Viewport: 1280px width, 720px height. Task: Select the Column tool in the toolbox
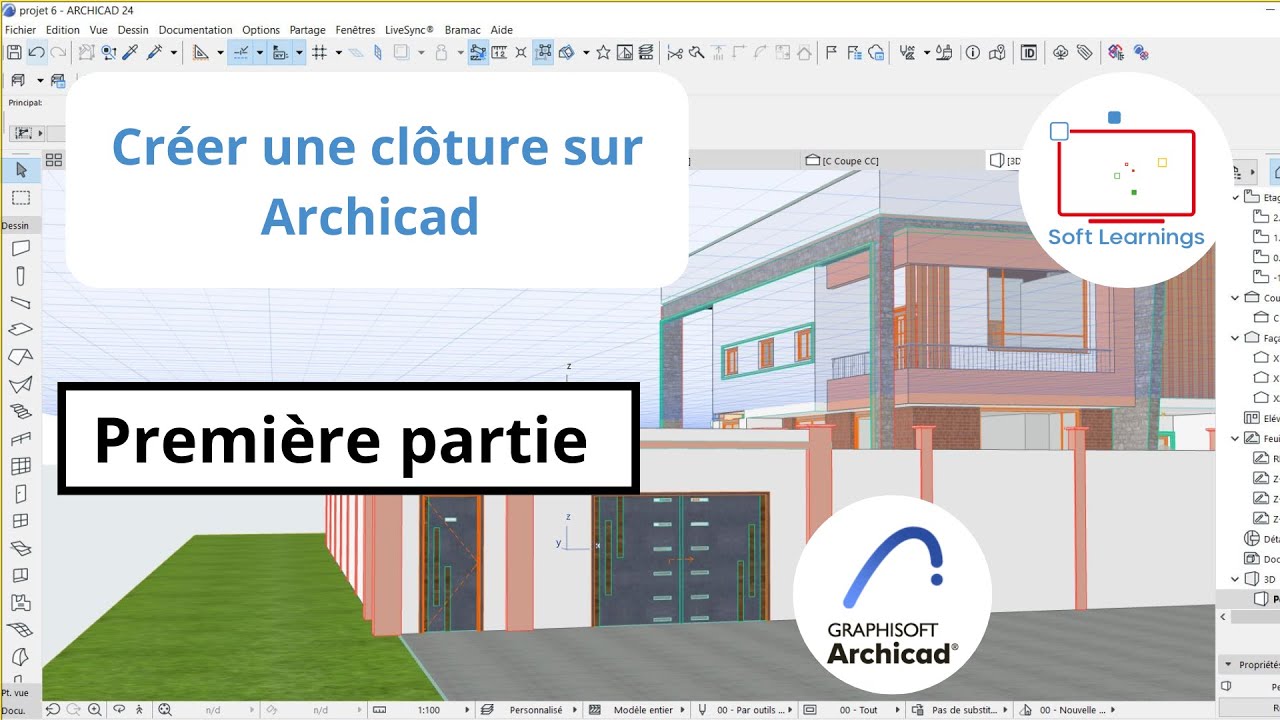click(x=21, y=276)
